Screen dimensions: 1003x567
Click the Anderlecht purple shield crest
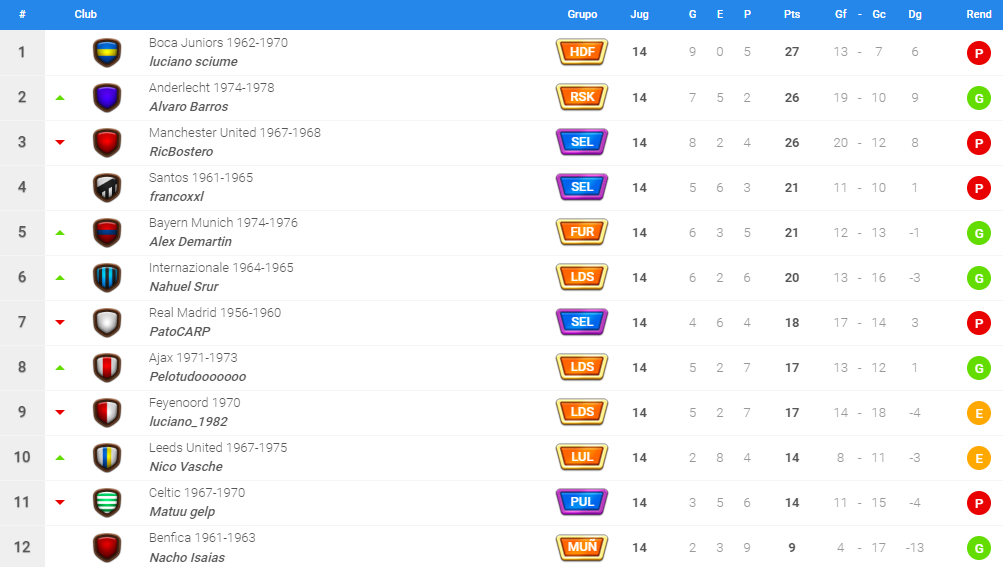coord(107,98)
